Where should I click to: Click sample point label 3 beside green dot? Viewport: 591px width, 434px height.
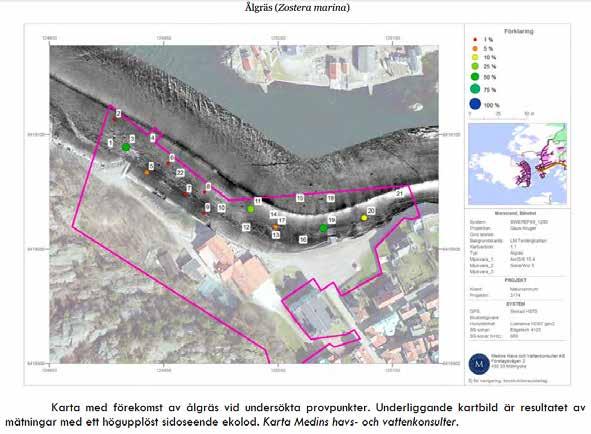pyautogui.click(x=132, y=138)
